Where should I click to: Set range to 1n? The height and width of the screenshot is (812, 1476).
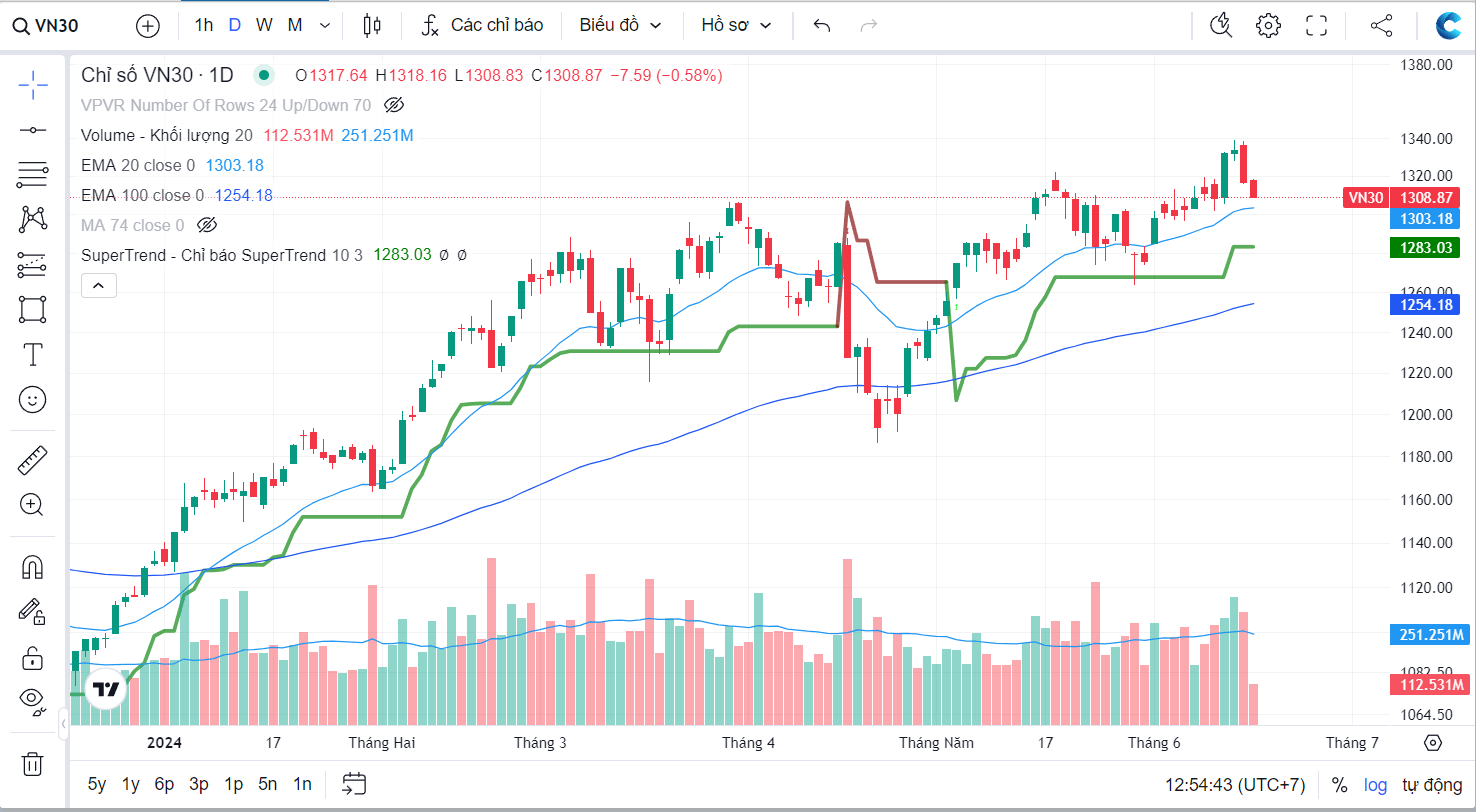click(302, 784)
